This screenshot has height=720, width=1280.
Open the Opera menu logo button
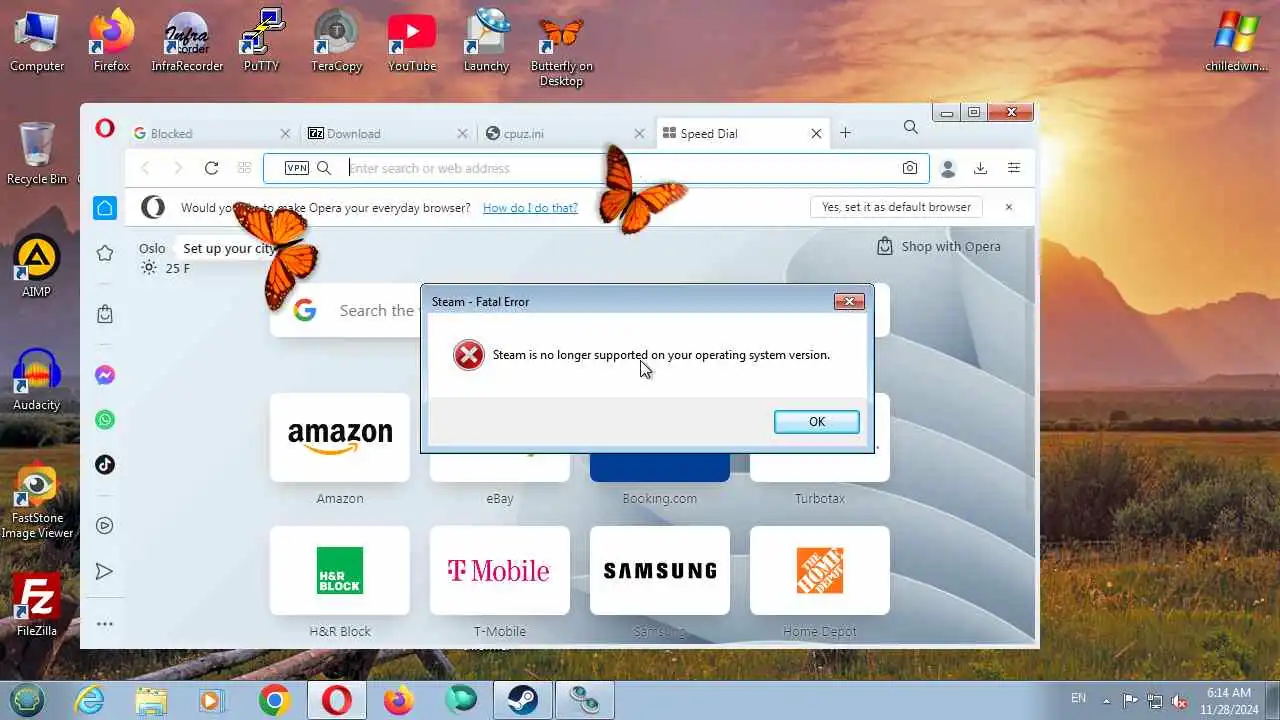point(105,128)
